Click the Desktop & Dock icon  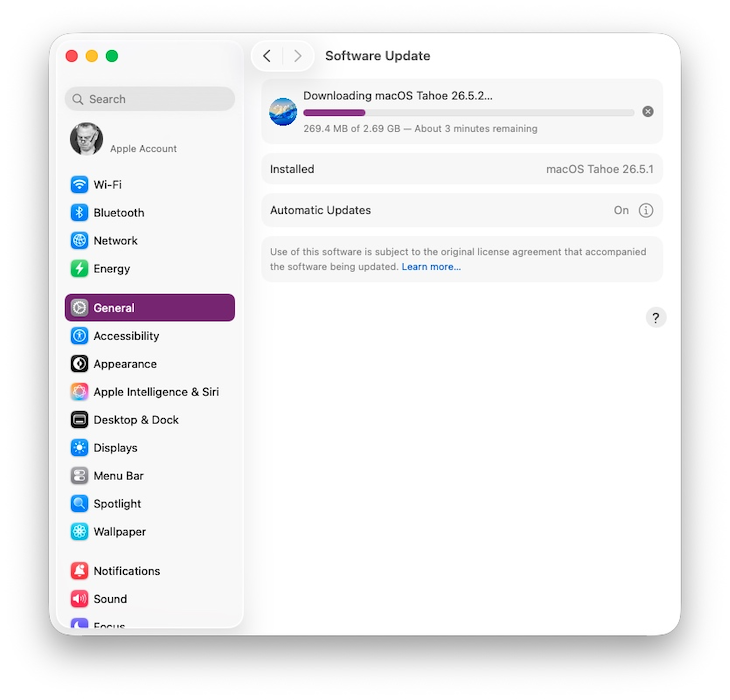coord(79,419)
